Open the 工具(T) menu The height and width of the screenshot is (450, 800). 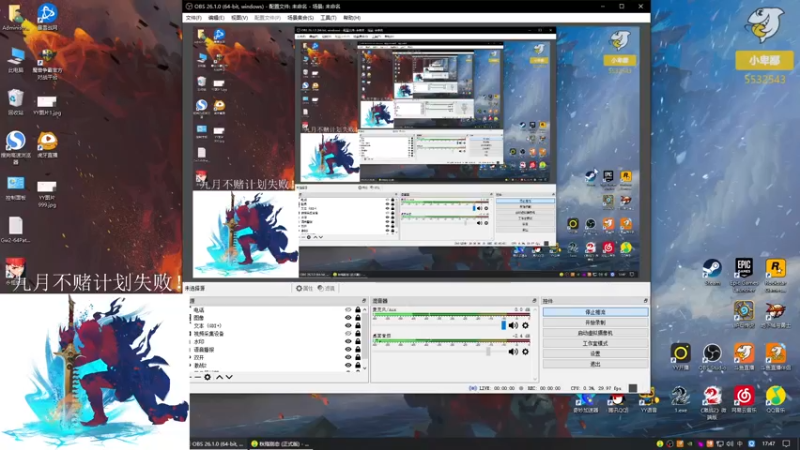(x=328, y=18)
